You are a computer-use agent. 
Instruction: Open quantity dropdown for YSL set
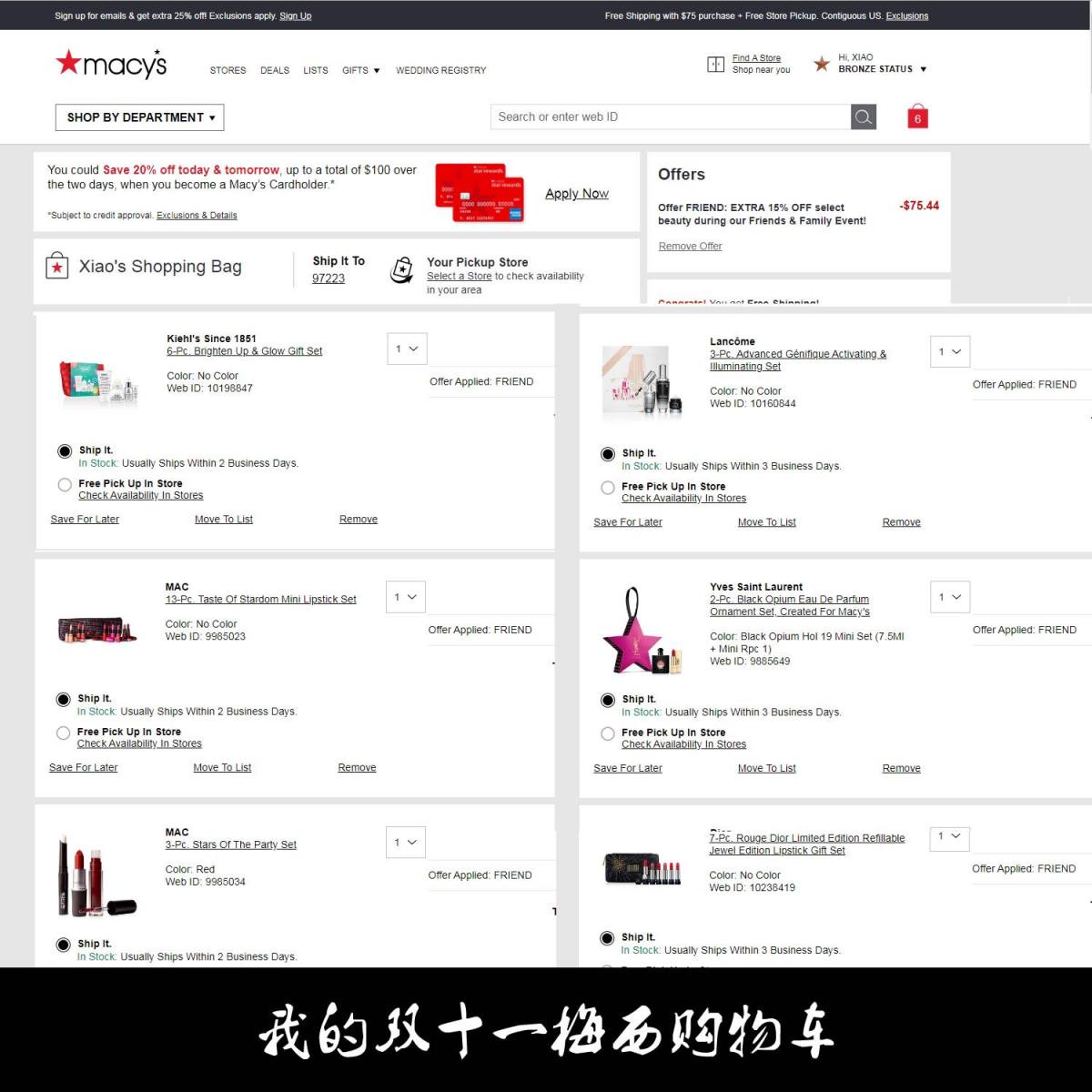coord(950,597)
